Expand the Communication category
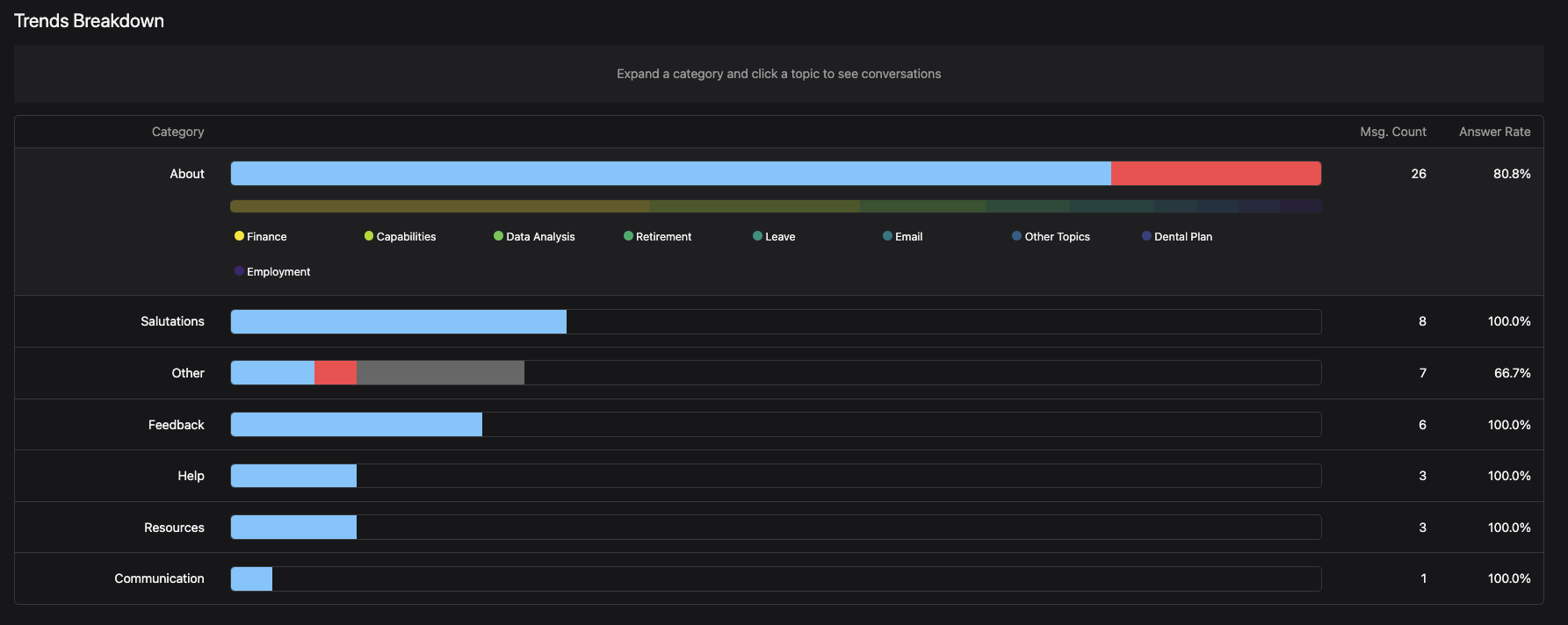 tap(159, 578)
